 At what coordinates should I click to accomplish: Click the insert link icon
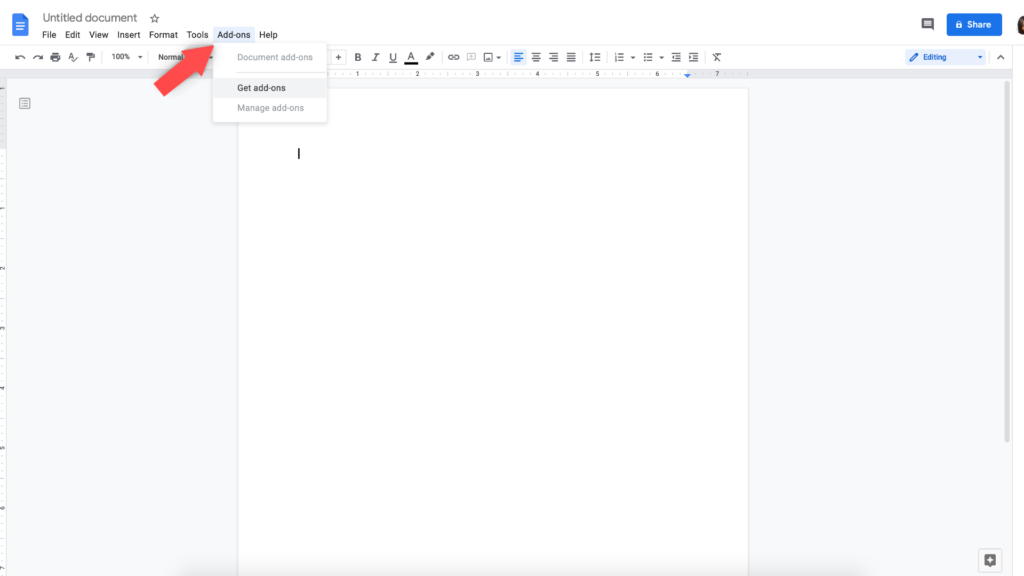(453, 57)
